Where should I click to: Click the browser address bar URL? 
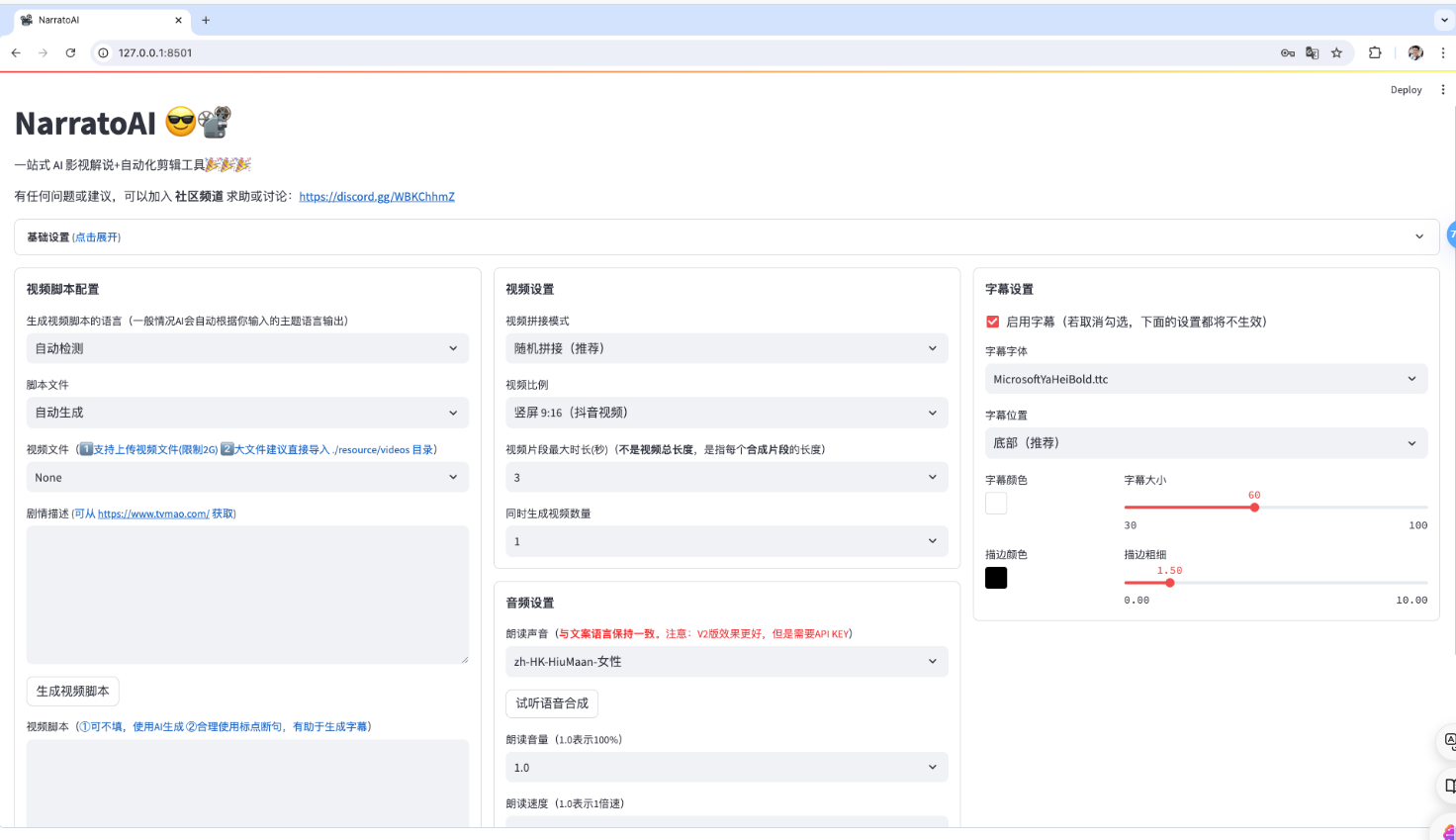pyautogui.click(x=155, y=53)
